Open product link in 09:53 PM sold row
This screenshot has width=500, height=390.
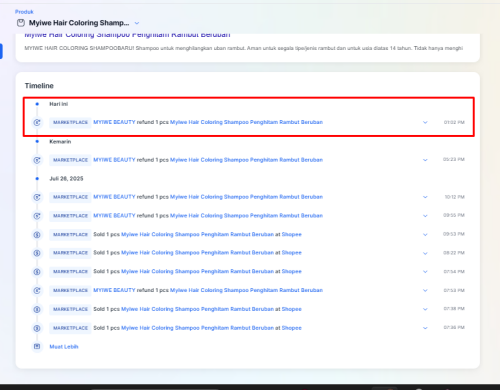click(197, 235)
